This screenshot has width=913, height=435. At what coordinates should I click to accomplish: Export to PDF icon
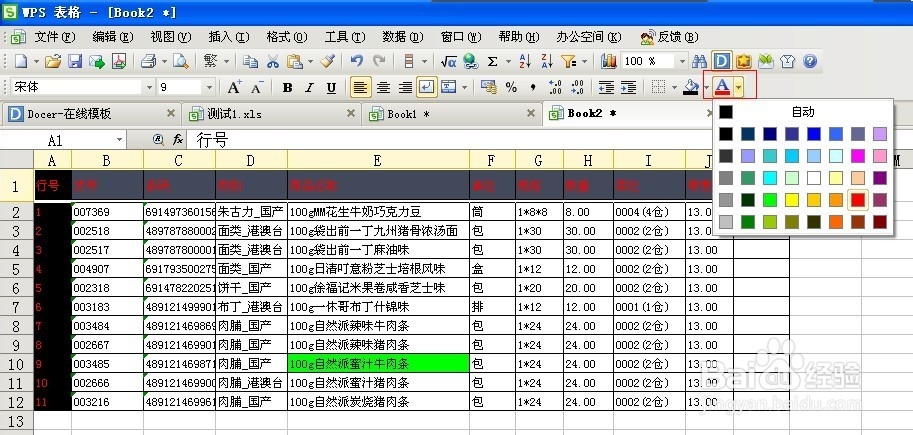point(119,61)
